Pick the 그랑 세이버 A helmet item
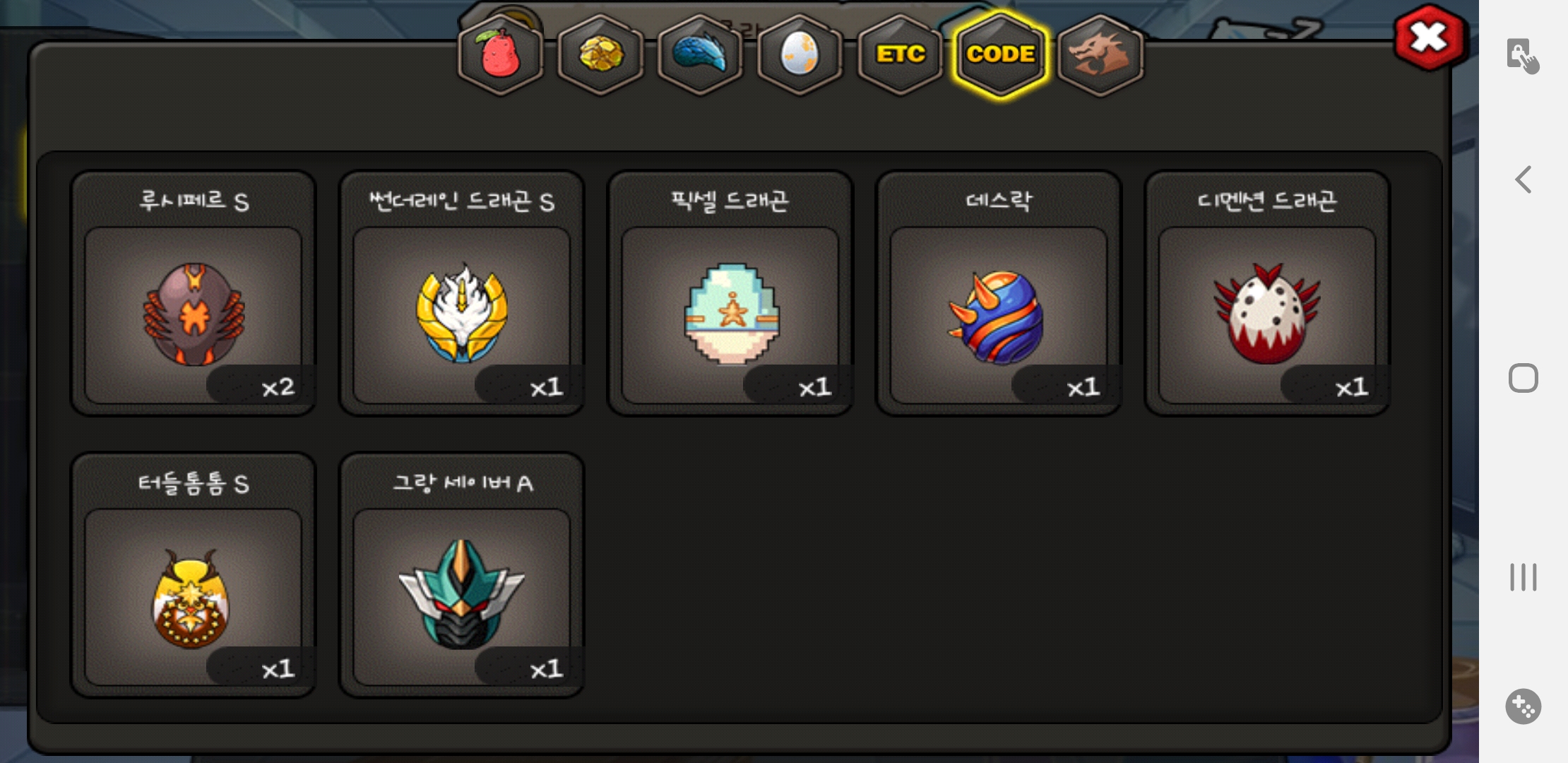The width and height of the screenshot is (1568, 763). coord(461,575)
